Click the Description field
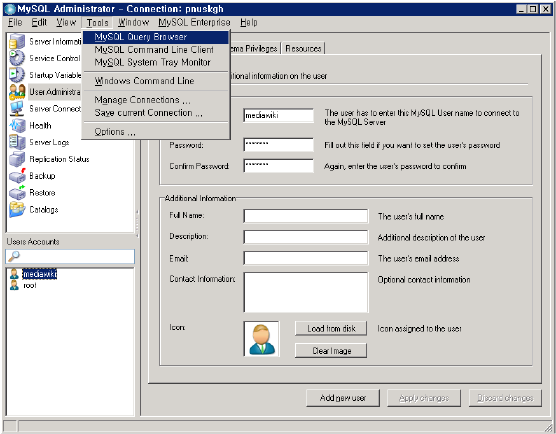Screen dimensions: 556x434 coord(306,237)
